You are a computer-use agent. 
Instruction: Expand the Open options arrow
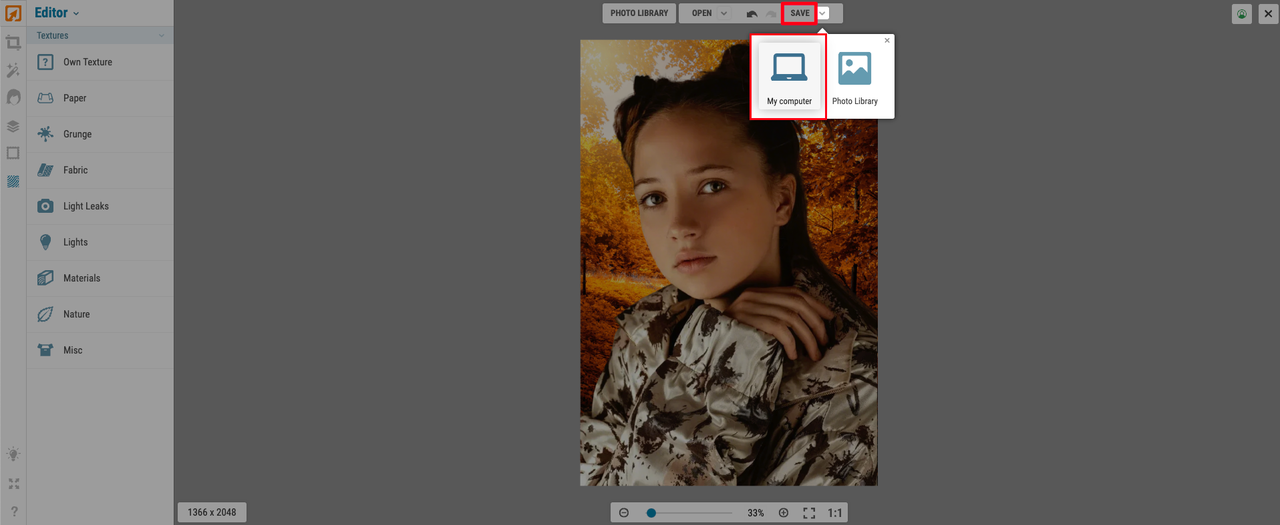[x=724, y=13]
